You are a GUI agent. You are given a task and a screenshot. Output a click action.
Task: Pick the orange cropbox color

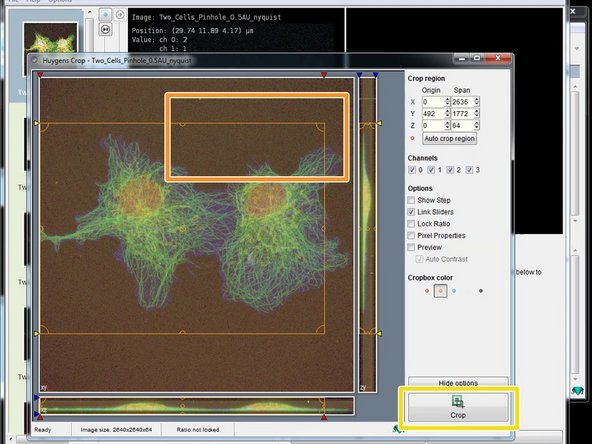click(x=441, y=291)
